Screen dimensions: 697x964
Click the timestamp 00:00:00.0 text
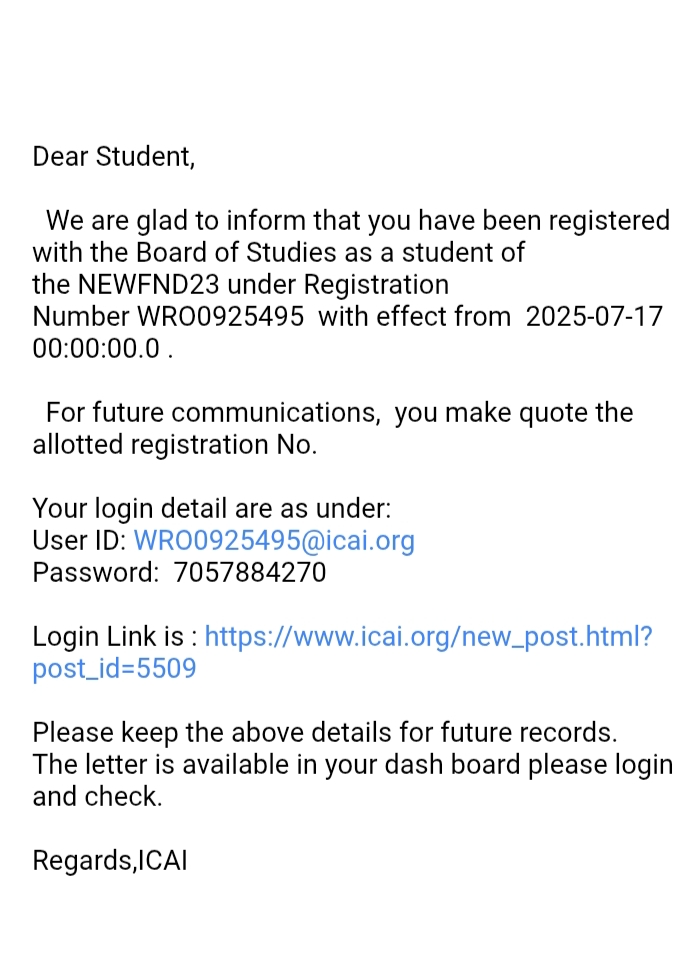click(x=96, y=349)
